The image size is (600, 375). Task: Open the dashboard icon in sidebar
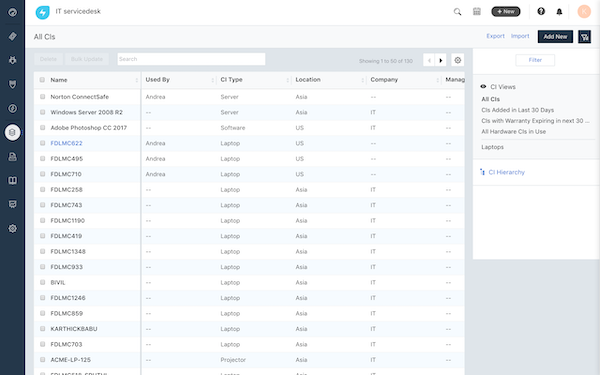click(x=12, y=12)
